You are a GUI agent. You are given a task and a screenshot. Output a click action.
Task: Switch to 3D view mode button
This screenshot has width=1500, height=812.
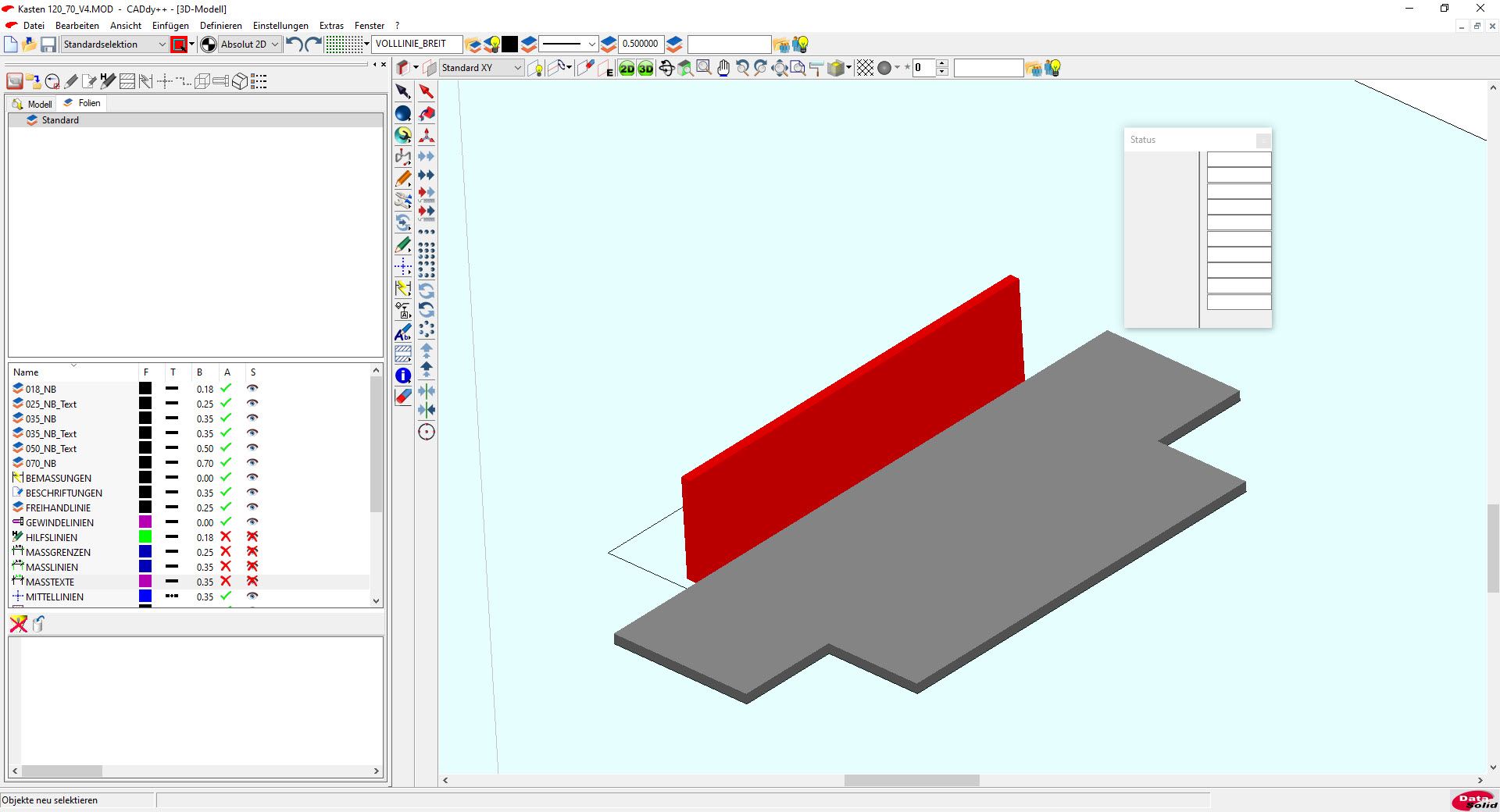point(645,69)
